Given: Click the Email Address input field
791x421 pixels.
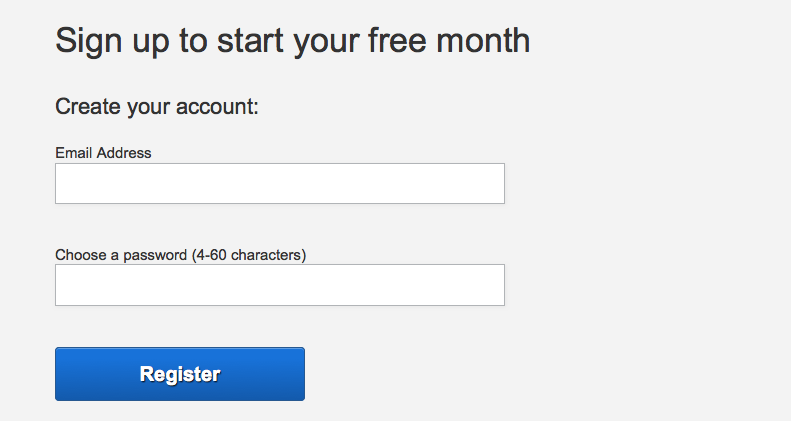Looking at the screenshot, I should click(279, 184).
